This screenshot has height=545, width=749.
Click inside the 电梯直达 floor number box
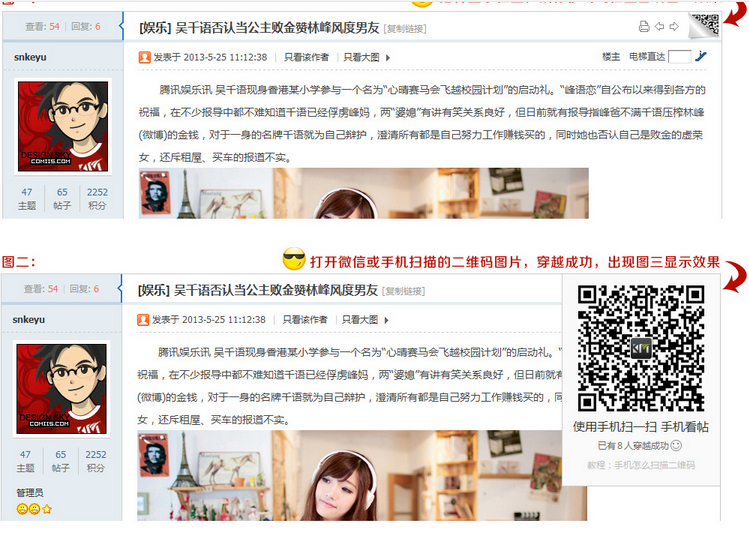pos(679,57)
